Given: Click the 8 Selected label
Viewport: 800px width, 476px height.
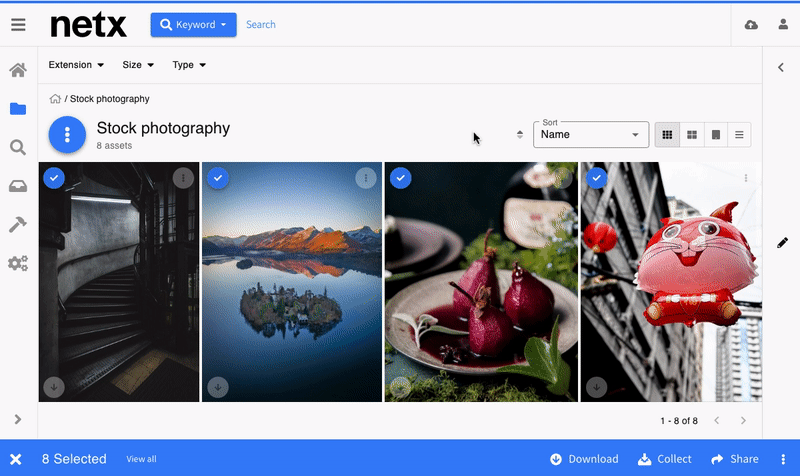Looking at the screenshot, I should point(74,459).
